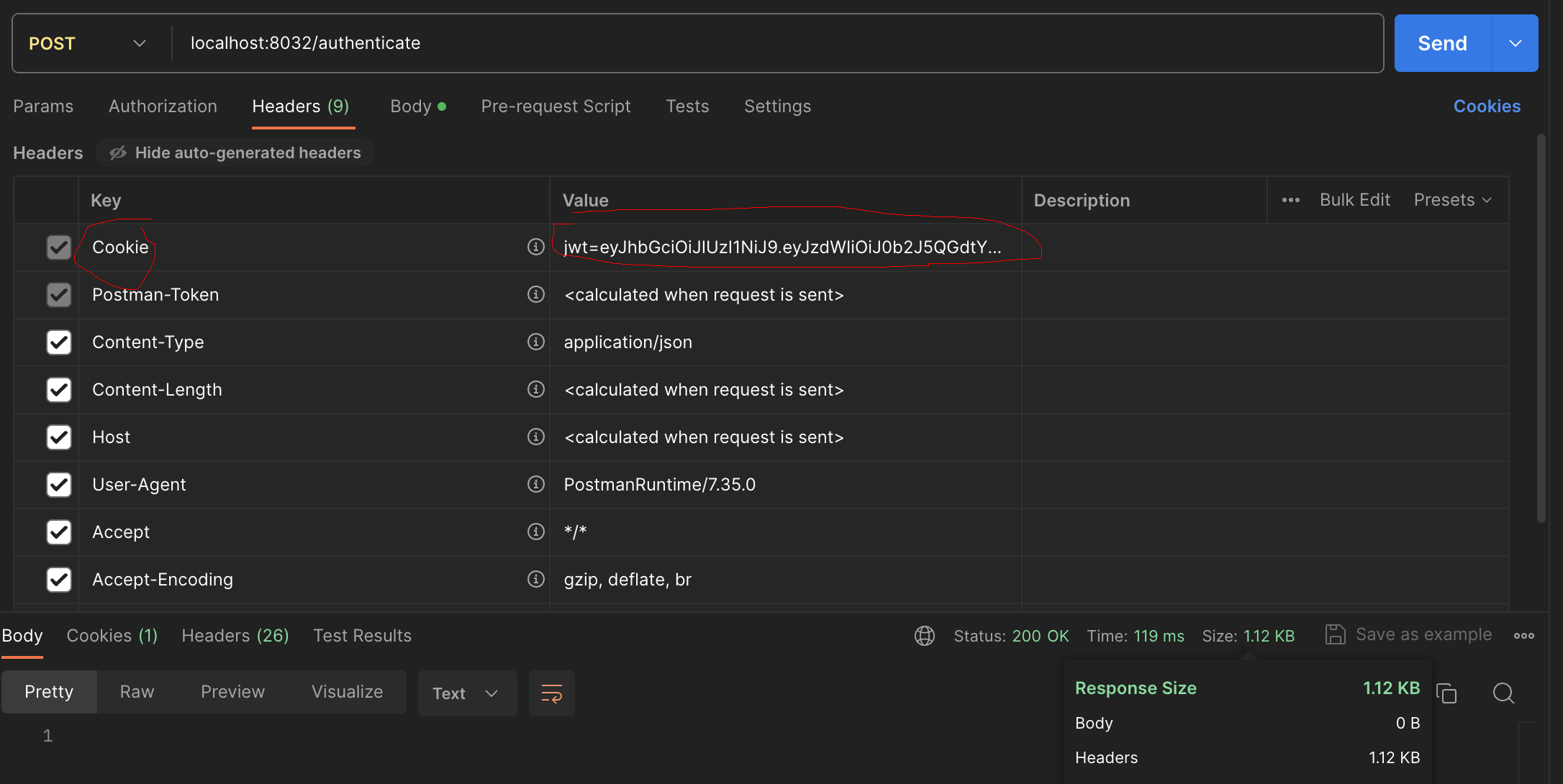This screenshot has width=1563, height=784.
Task: Uncheck the Accept-Encoding header checkbox
Action: point(59,580)
